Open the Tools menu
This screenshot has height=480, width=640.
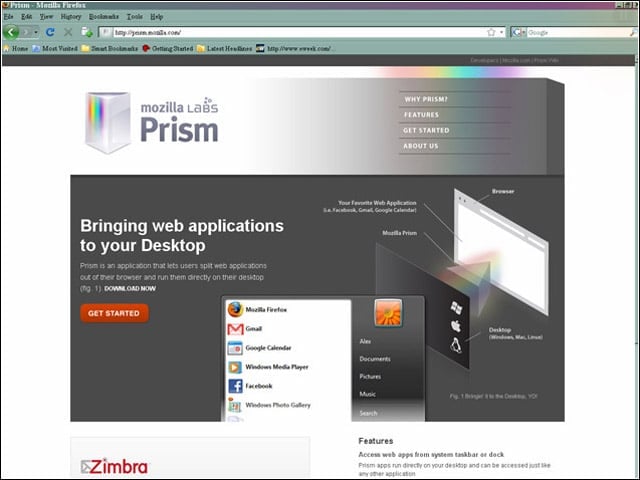click(135, 17)
